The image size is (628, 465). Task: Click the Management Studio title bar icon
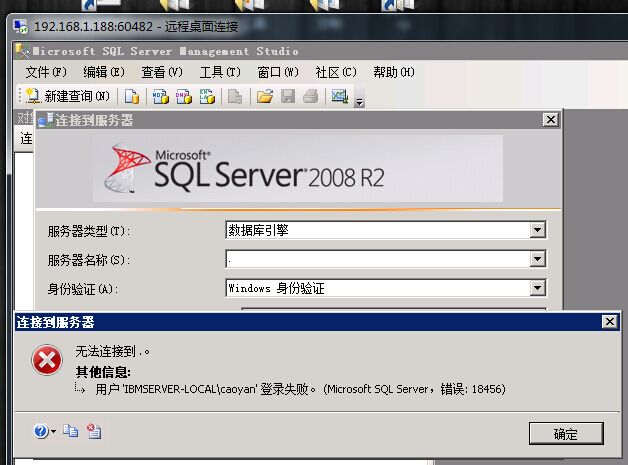(22, 51)
